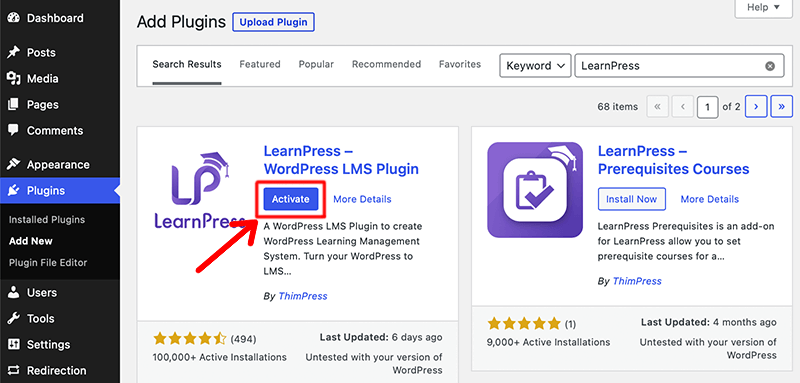
Task: Click "100,000+ Active Installations" text
Action: (220, 357)
